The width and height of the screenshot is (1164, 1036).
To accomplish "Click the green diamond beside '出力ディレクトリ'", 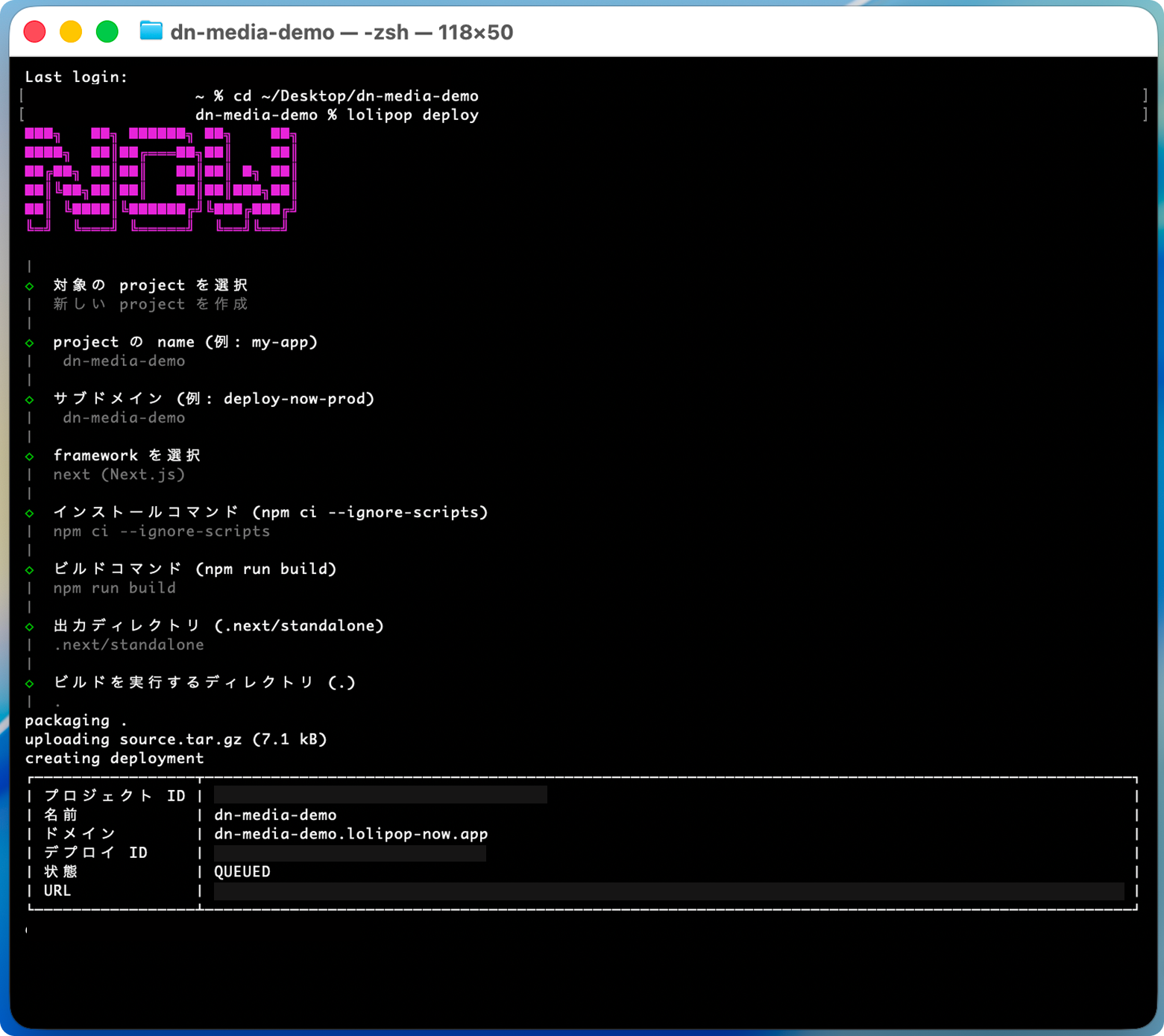I will coord(30,626).
